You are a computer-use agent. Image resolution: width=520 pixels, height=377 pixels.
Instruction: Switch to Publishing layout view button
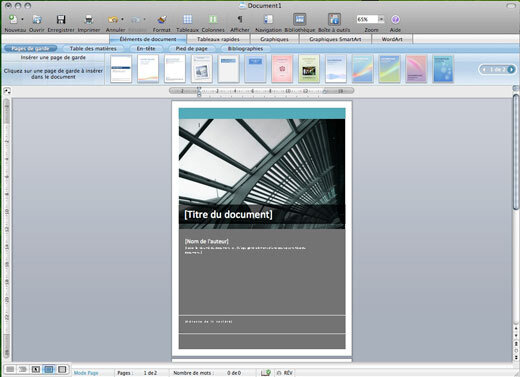[36, 369]
